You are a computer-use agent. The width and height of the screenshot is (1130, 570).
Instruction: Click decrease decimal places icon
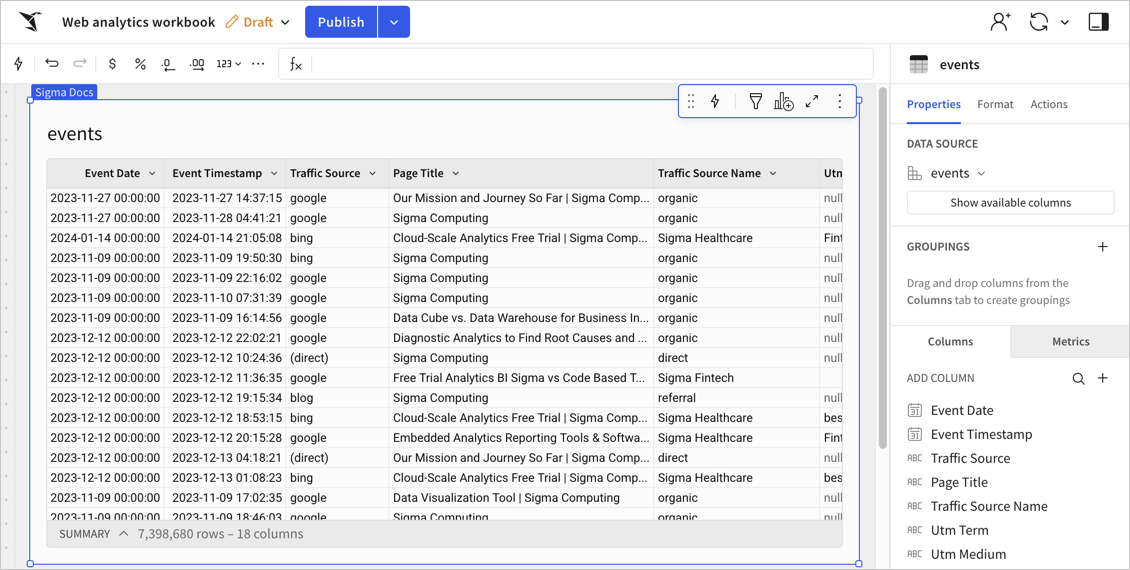pos(168,64)
